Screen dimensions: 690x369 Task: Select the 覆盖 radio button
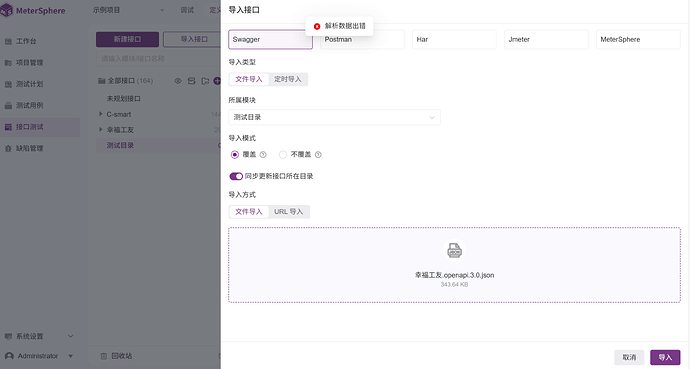pyautogui.click(x=235, y=155)
